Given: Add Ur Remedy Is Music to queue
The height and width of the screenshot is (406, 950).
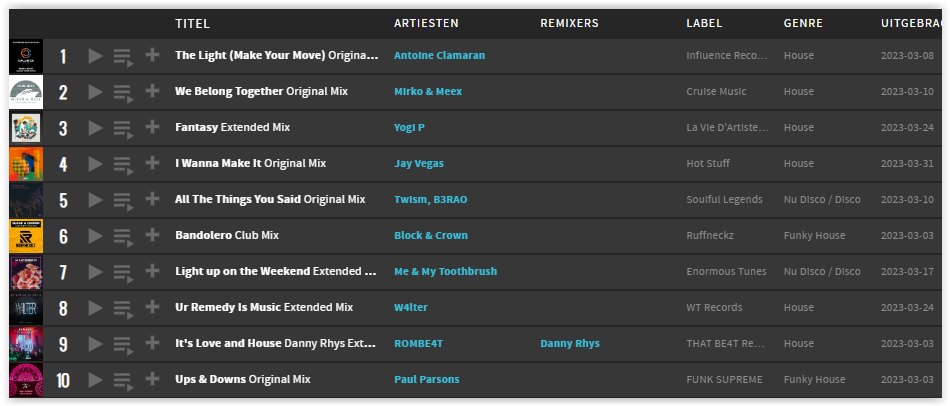Looking at the screenshot, I should pyautogui.click(x=123, y=308).
